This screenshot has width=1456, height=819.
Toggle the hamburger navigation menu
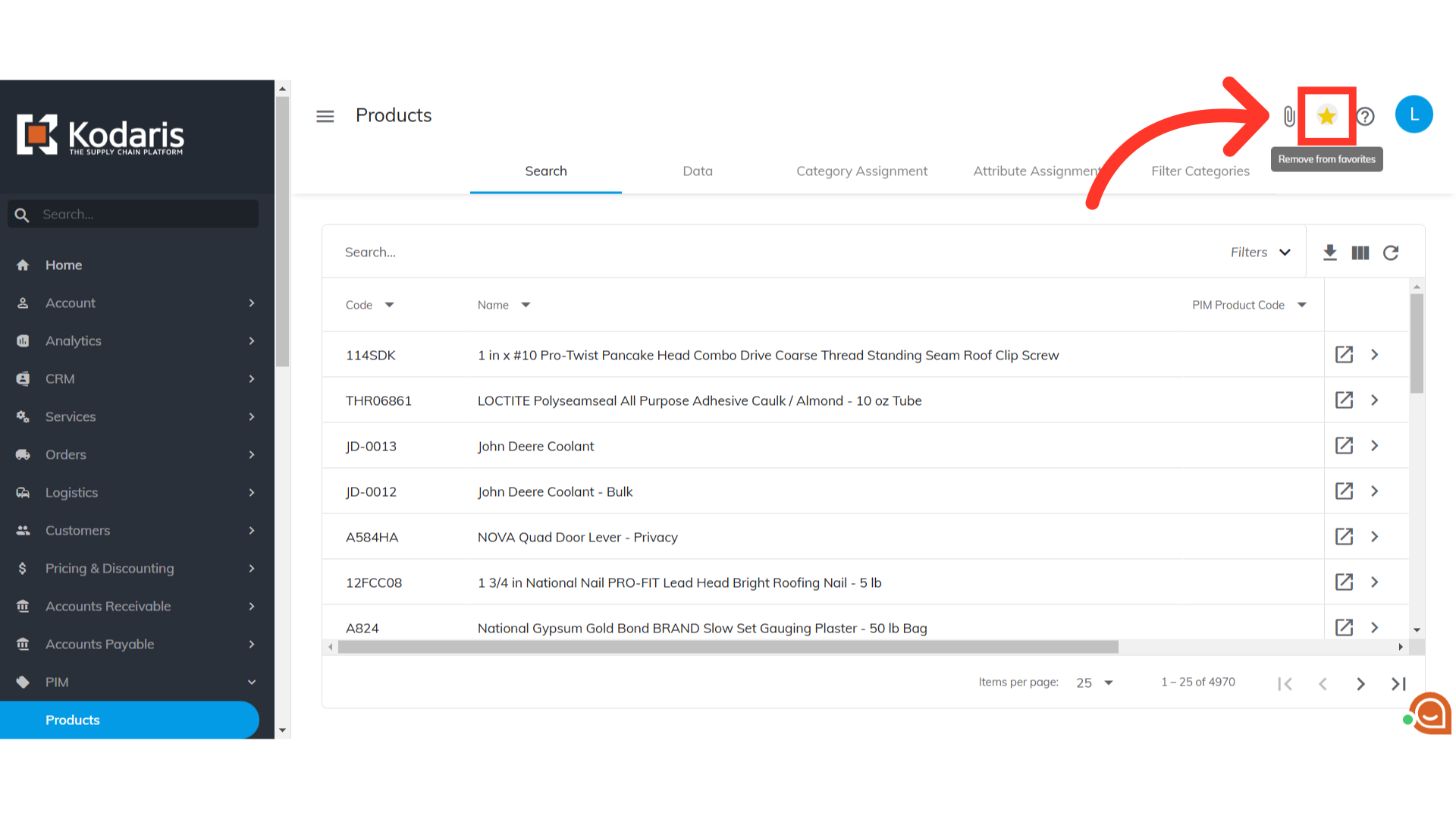click(x=325, y=116)
